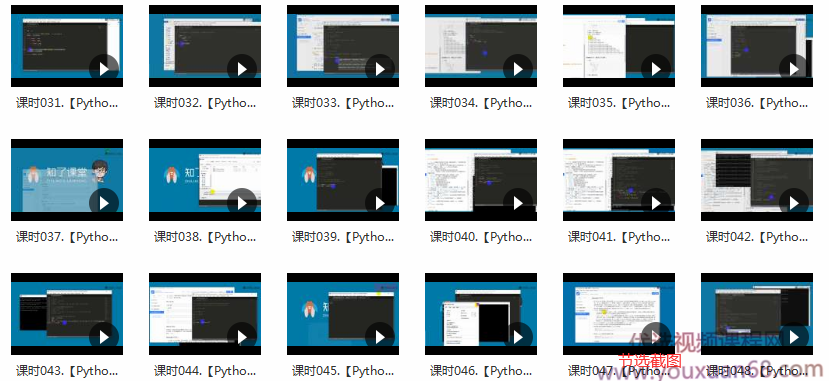Select the 课时033.【Pytho... file name

343,103
